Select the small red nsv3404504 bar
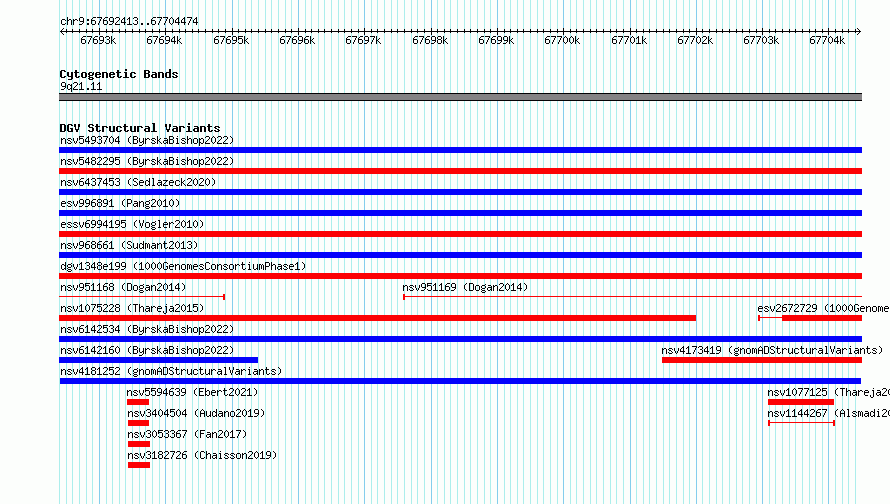 pyautogui.click(x=138, y=423)
